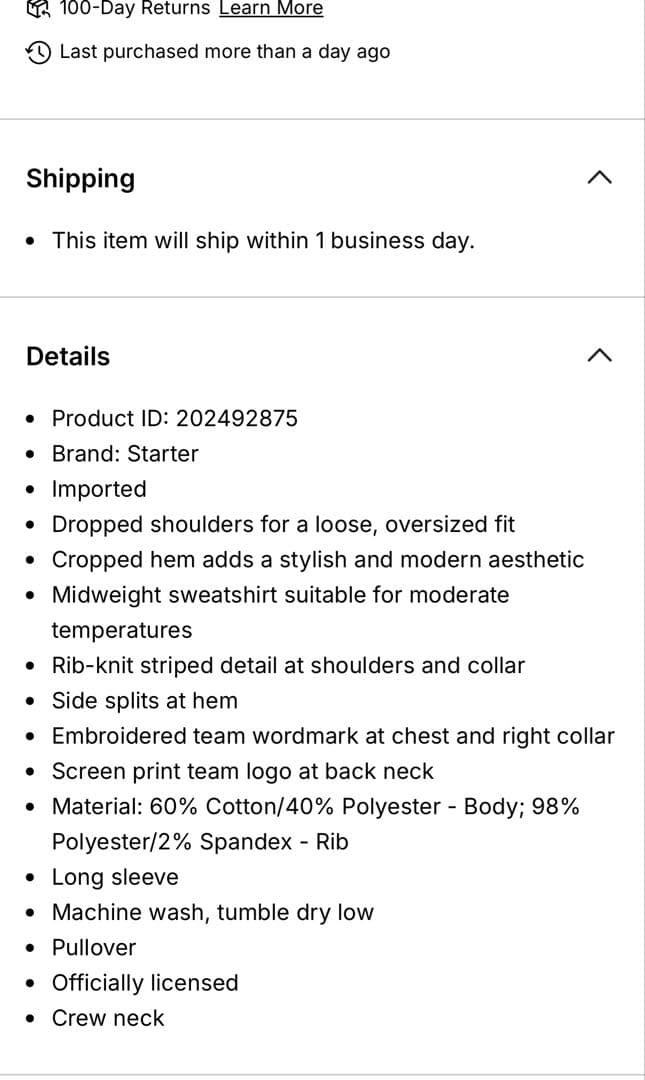The width and height of the screenshot is (645, 1080).
Task: Collapse the Details section chevron
Action: point(599,356)
